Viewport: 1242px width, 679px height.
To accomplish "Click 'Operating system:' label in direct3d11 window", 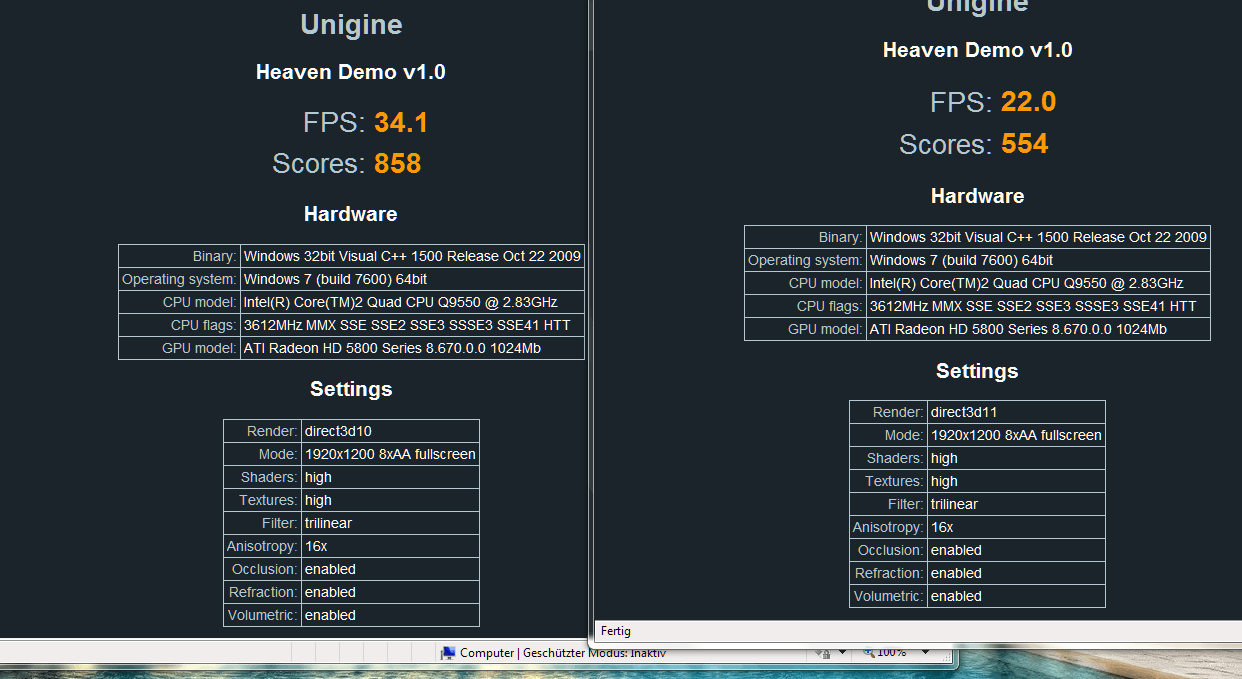I will (805, 260).
